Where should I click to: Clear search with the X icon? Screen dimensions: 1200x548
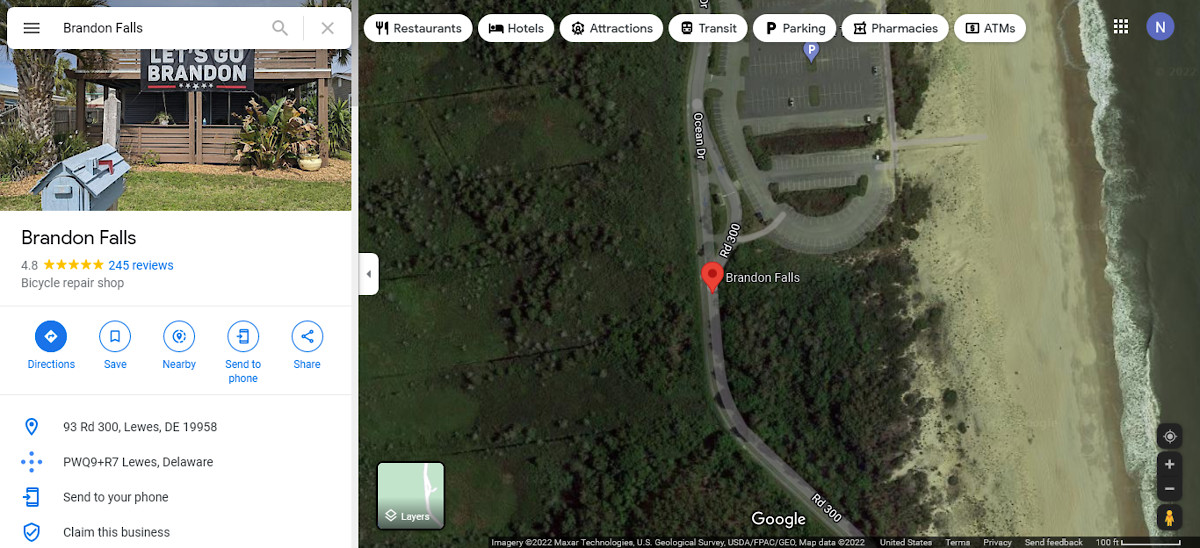(327, 28)
